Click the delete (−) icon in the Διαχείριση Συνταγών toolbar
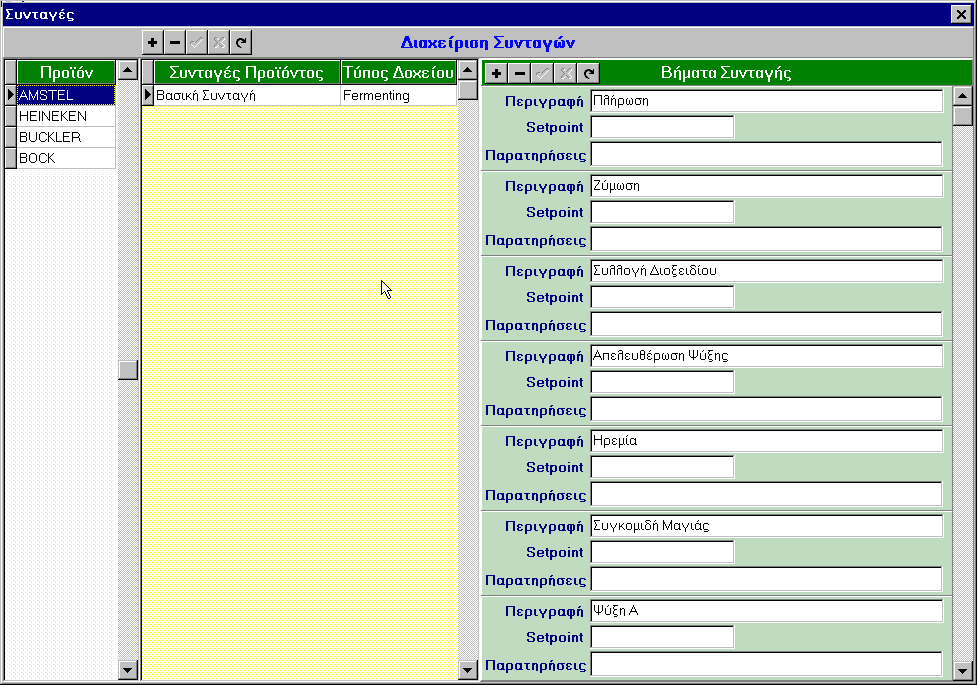Viewport: 977px width, 685px height. pyautogui.click(x=174, y=42)
